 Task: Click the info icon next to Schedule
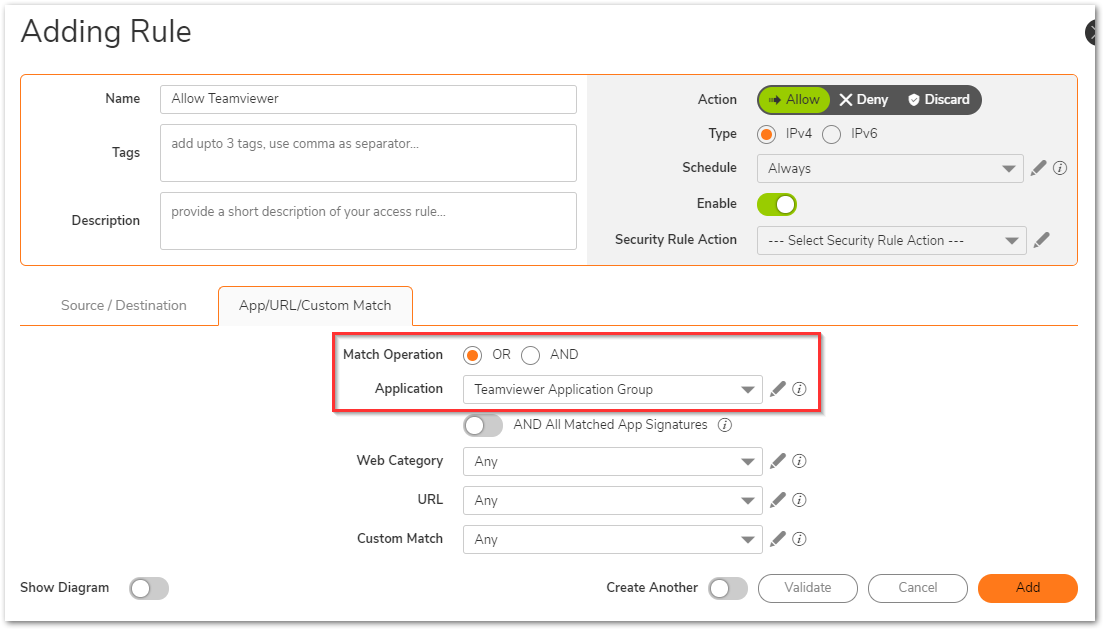(1060, 168)
